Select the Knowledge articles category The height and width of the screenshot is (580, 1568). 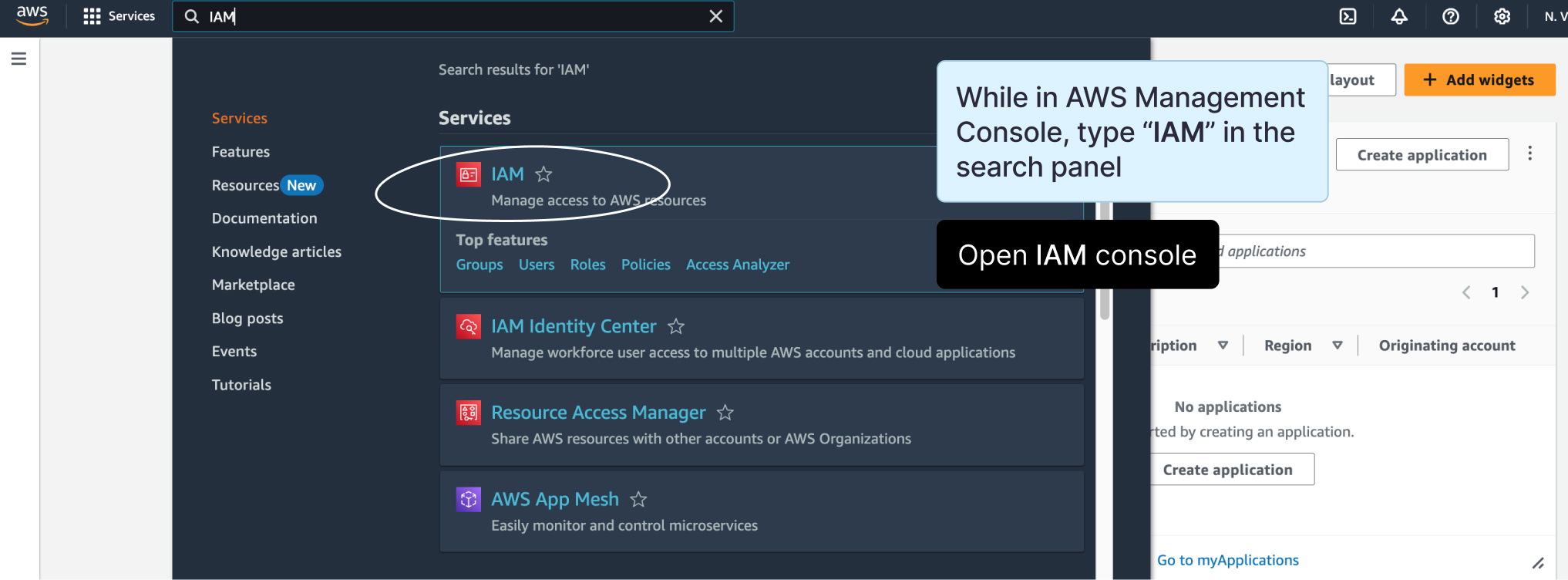tap(277, 251)
